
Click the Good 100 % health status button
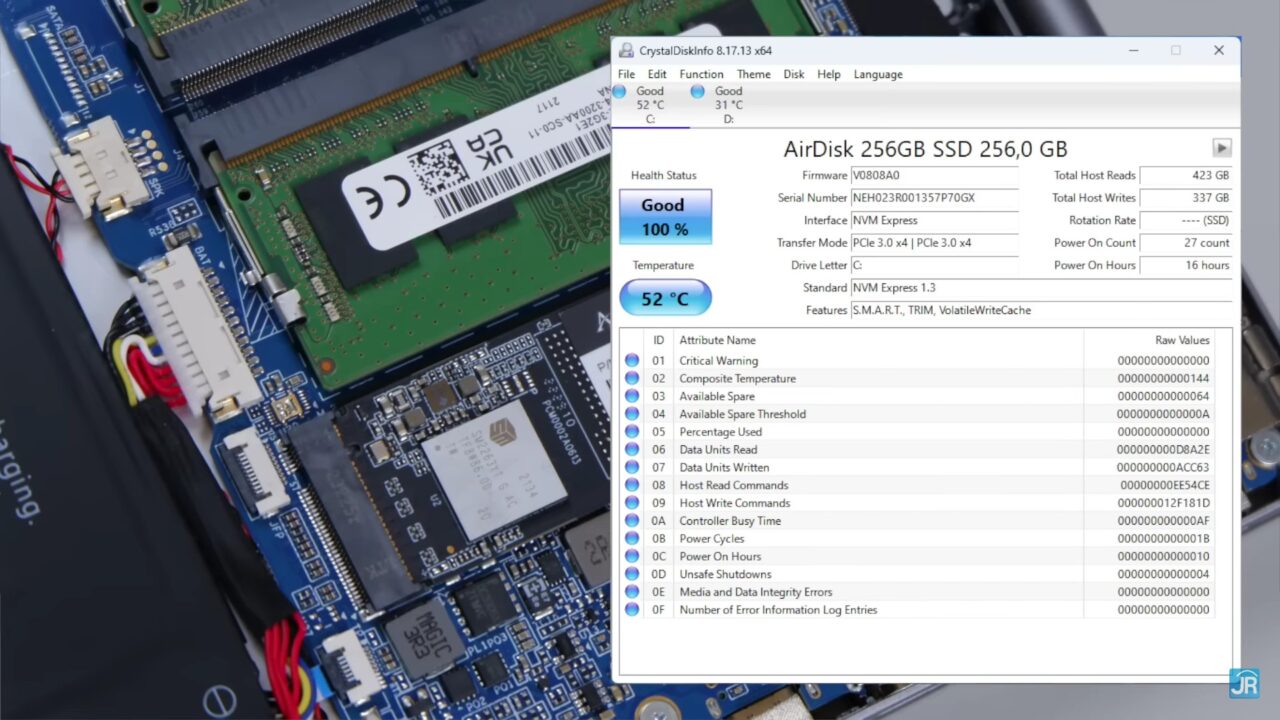[x=665, y=217]
